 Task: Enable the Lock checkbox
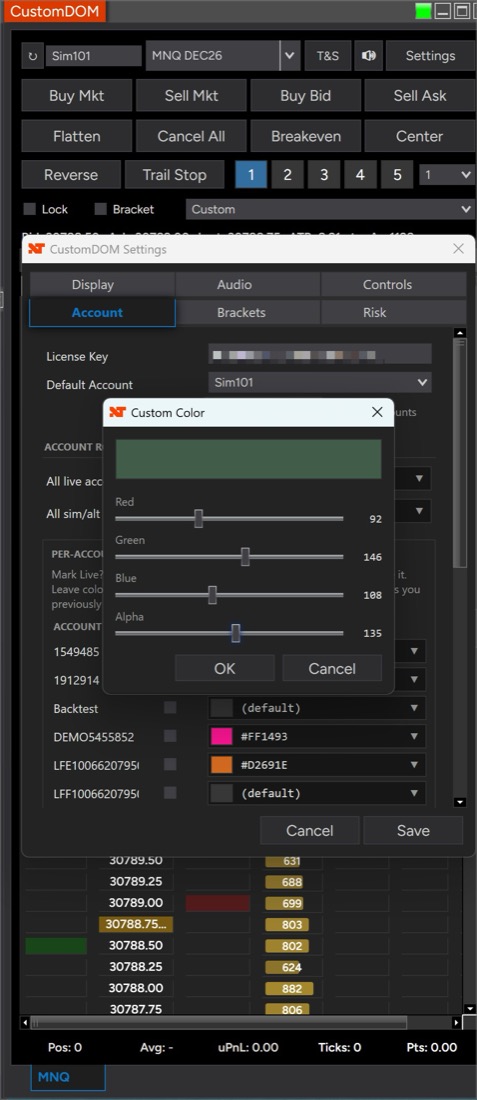[x=29, y=209]
